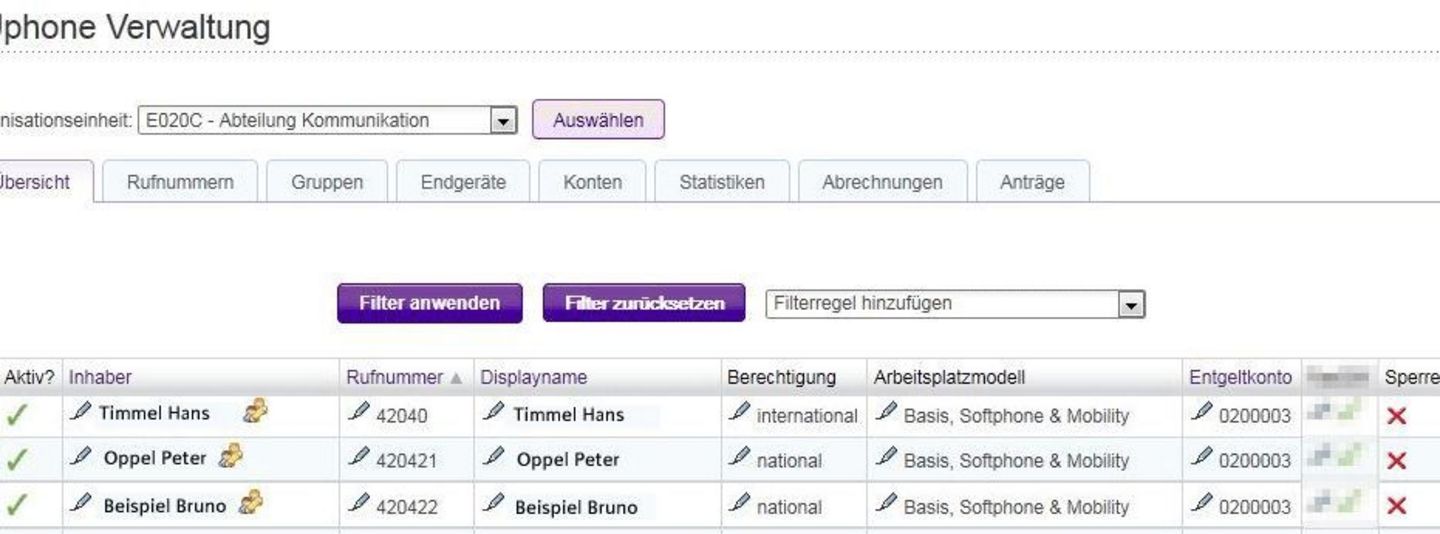Open user icon beside Oppel Peter owner
This screenshot has height=534, width=1440.
[231, 456]
